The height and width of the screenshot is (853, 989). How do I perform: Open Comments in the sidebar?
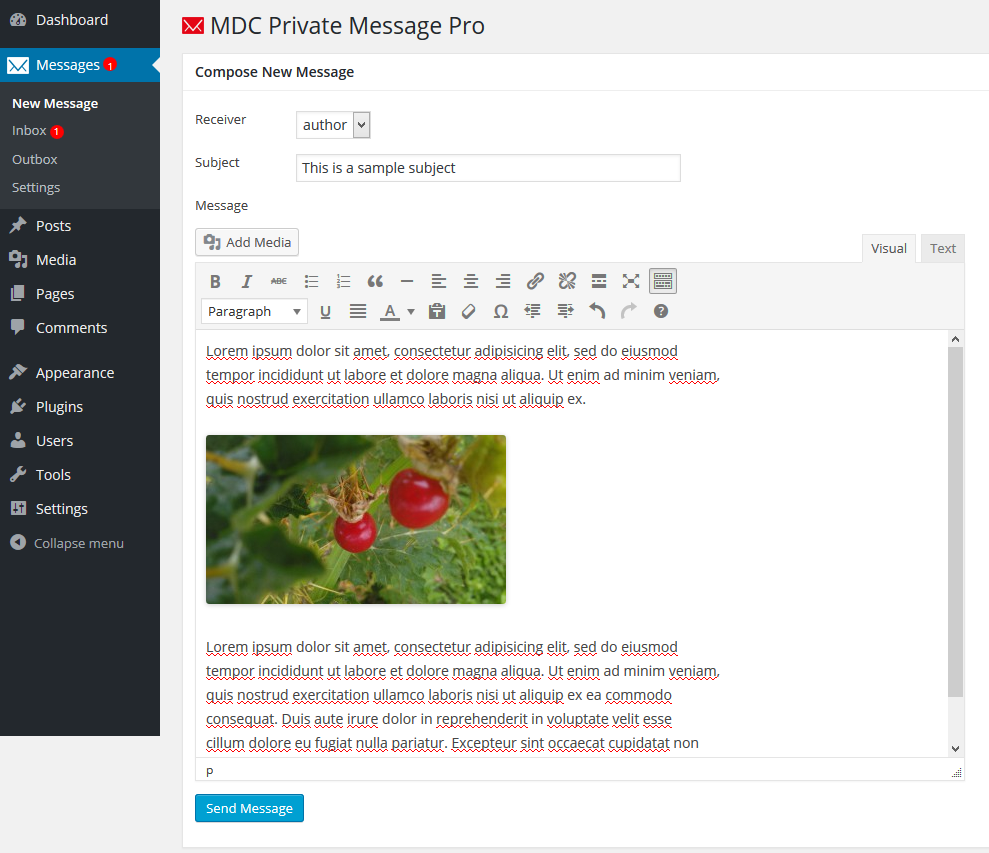click(x=79, y=328)
